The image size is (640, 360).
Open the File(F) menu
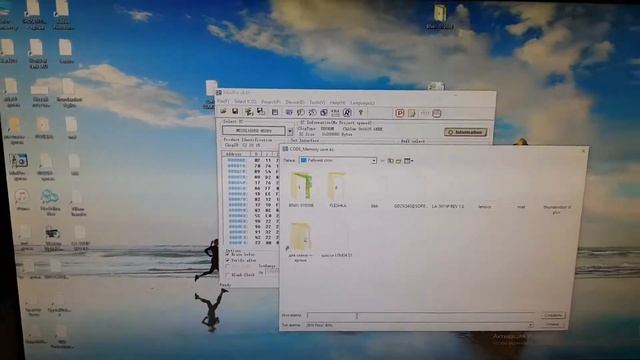click(x=223, y=101)
